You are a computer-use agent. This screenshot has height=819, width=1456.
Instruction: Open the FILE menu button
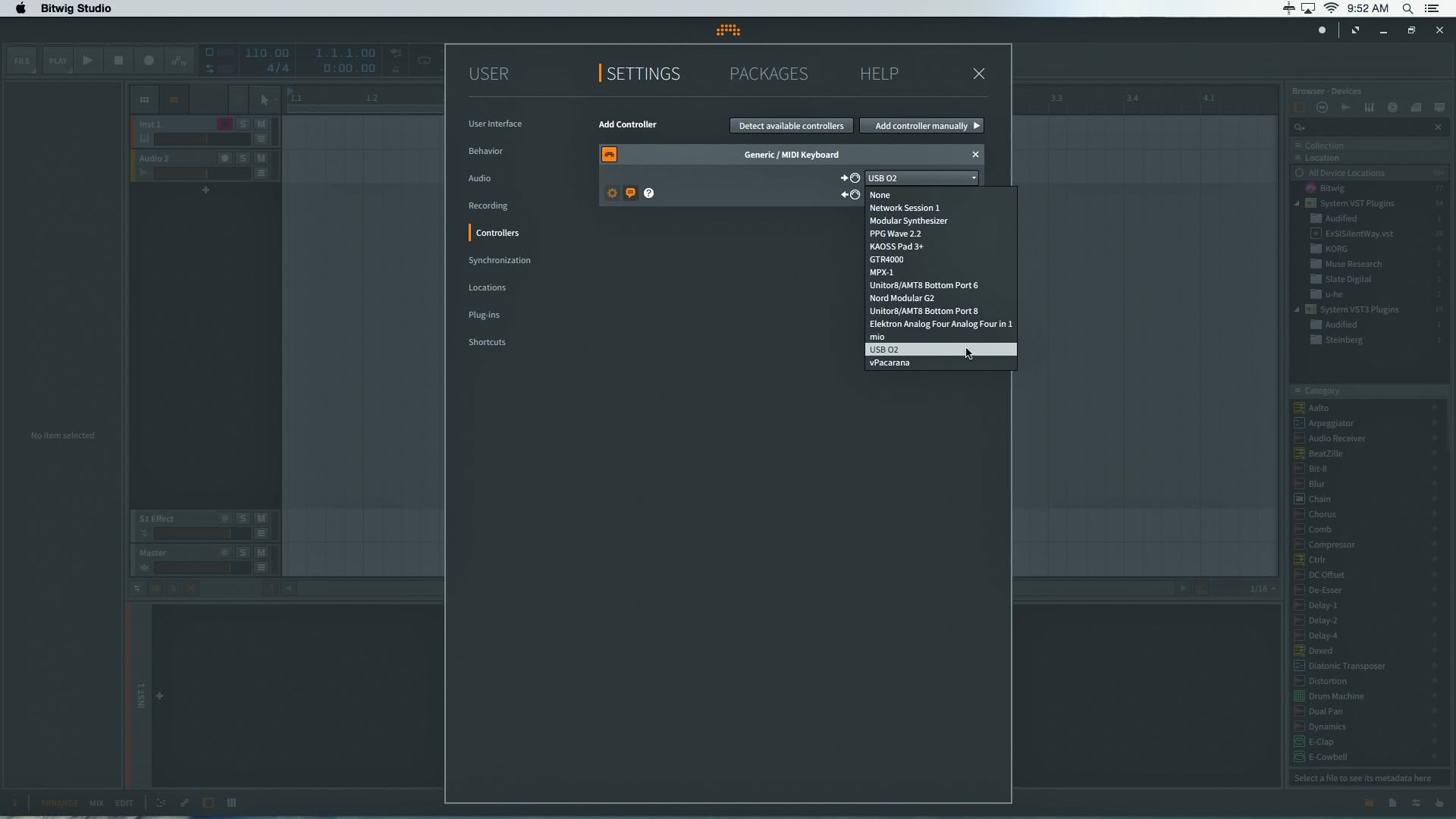click(x=22, y=61)
